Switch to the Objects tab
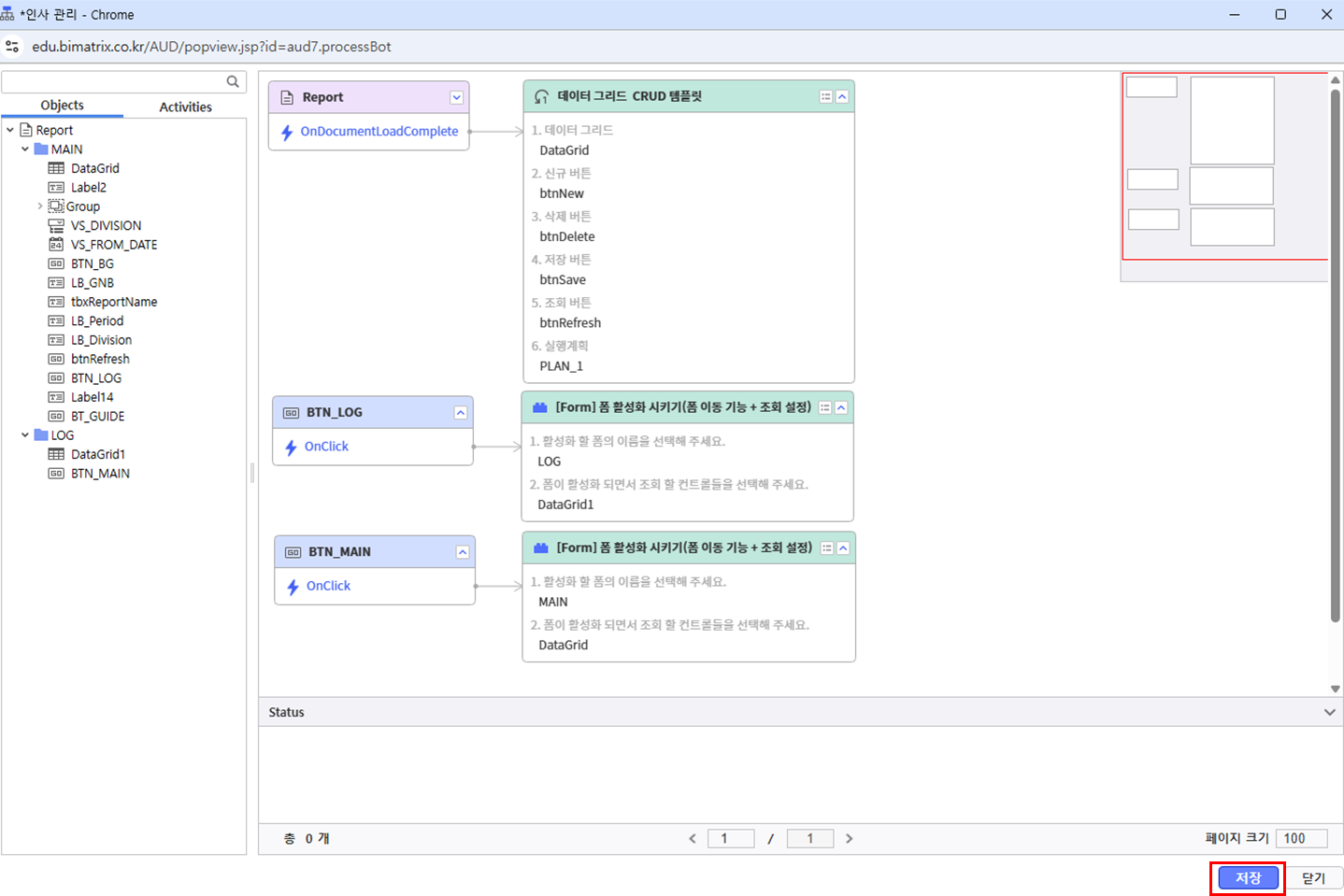1344x896 pixels. coord(62,106)
